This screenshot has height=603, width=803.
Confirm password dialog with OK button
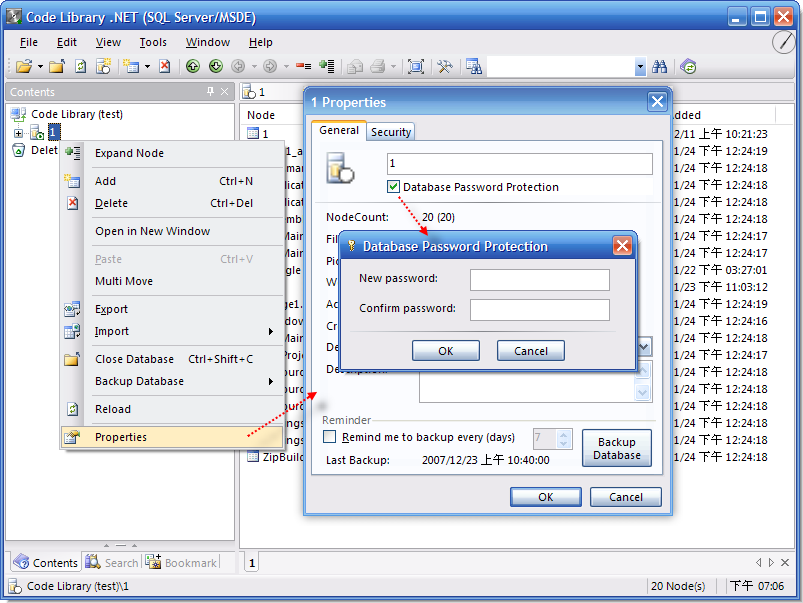click(x=446, y=351)
